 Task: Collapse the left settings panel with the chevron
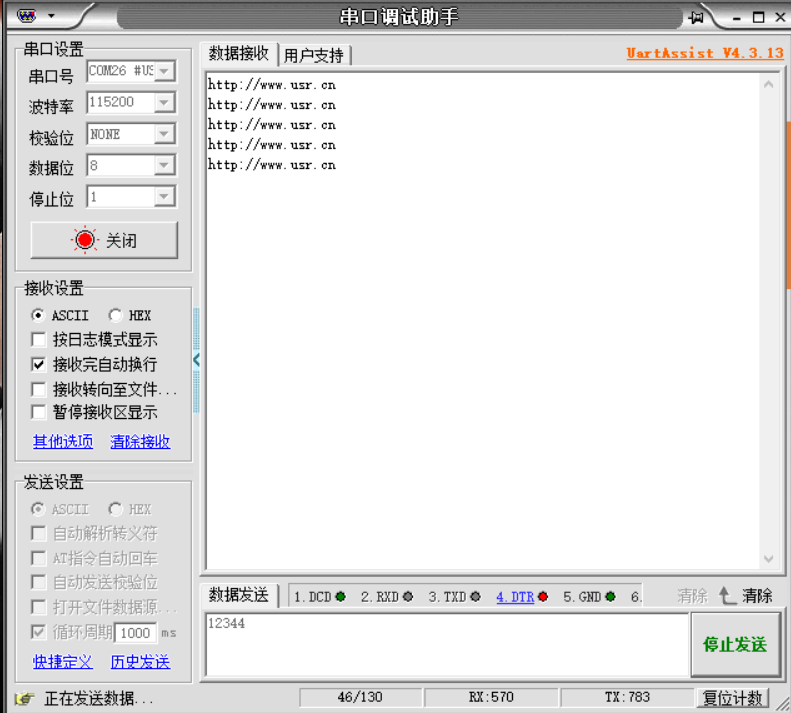point(197,360)
